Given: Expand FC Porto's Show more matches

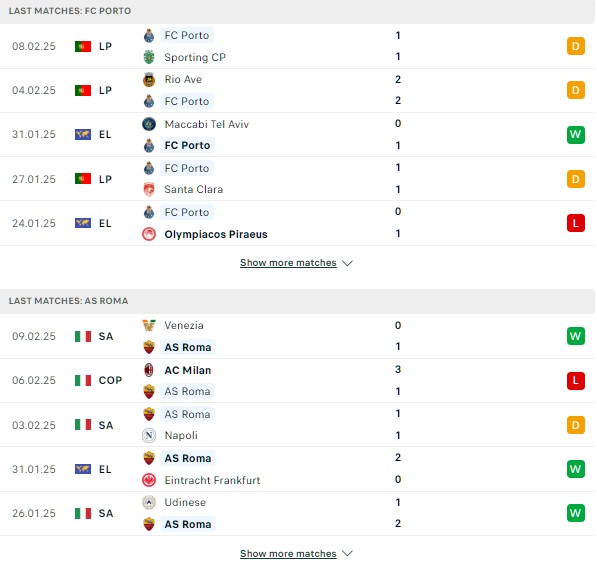Looking at the screenshot, I should (288, 263).
